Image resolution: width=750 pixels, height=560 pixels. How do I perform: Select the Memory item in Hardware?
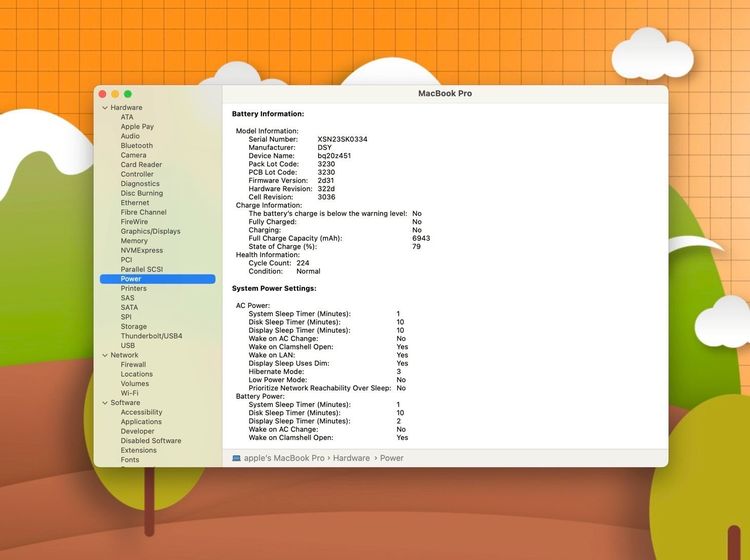[x=134, y=241]
